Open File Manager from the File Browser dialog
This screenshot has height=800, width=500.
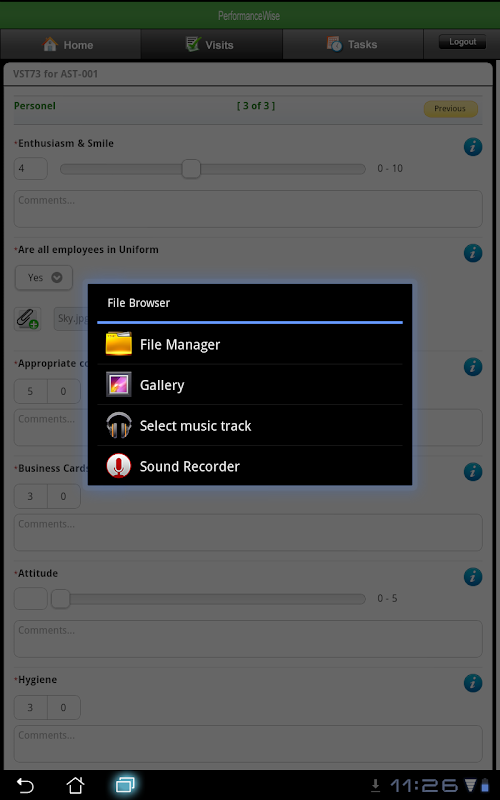[249, 344]
